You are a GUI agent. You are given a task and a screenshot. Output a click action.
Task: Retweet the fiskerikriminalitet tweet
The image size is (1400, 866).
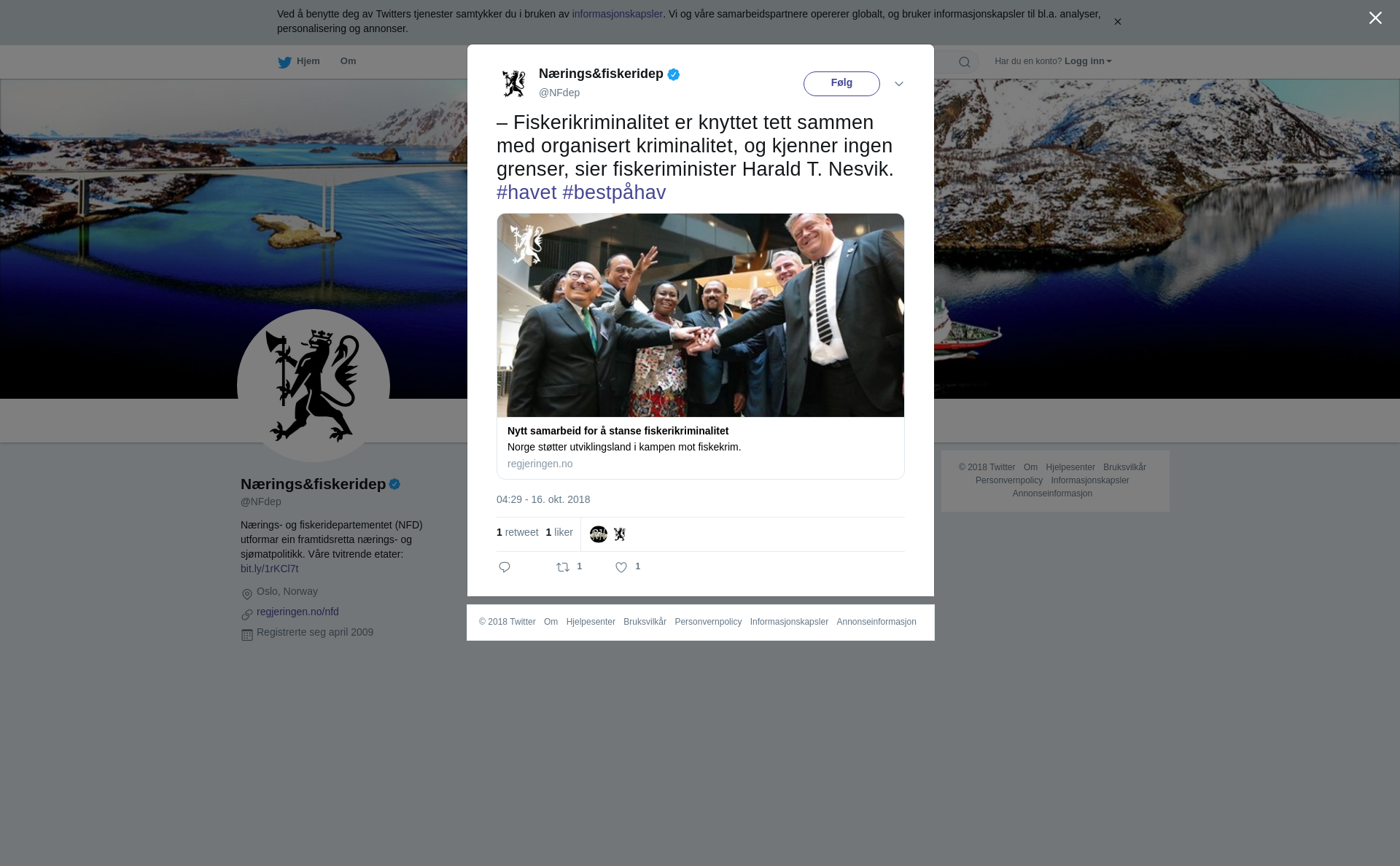(563, 567)
